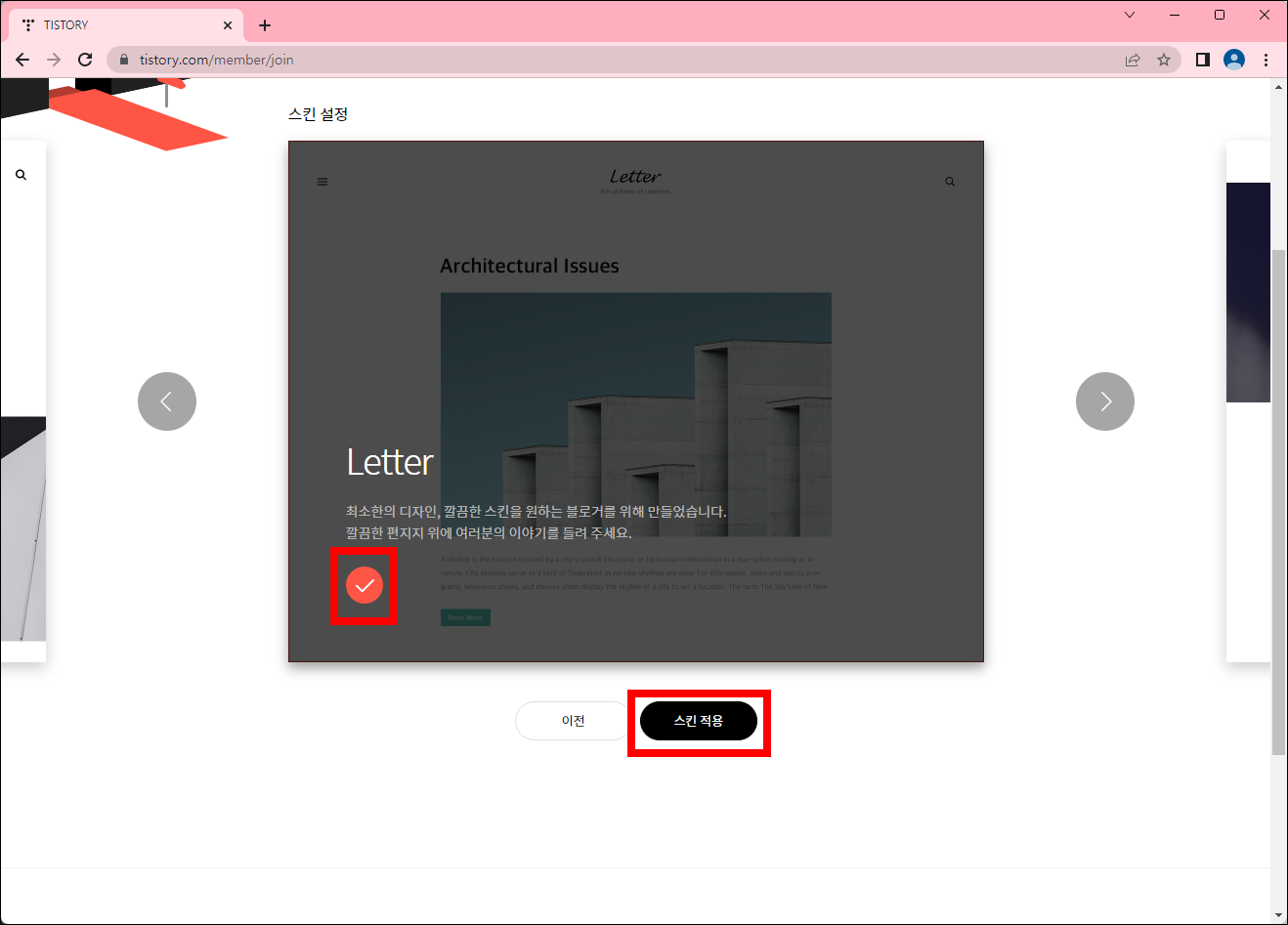Select the TISTORY tab
Image resolution: width=1288 pixels, height=925 pixels.
(x=127, y=25)
